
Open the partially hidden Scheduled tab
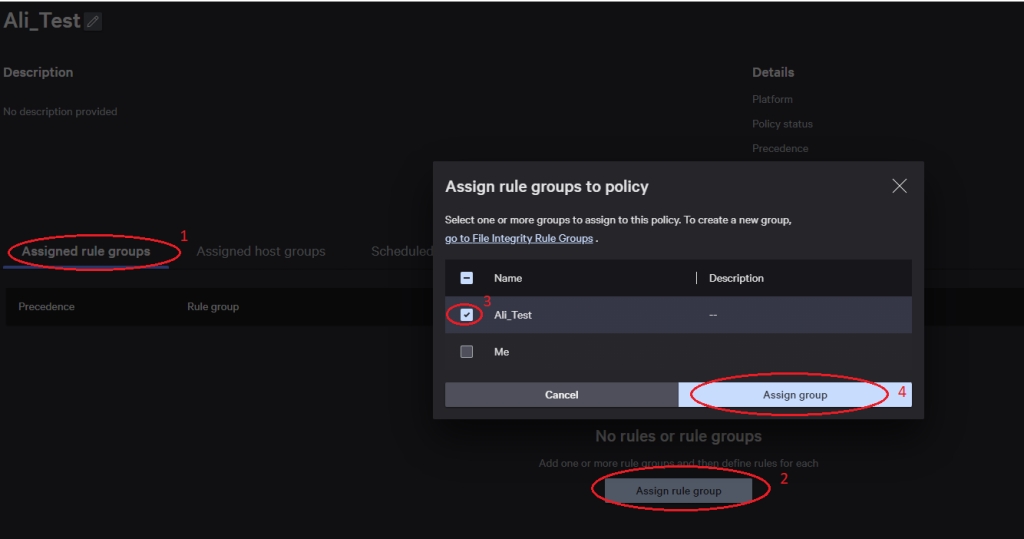(401, 251)
